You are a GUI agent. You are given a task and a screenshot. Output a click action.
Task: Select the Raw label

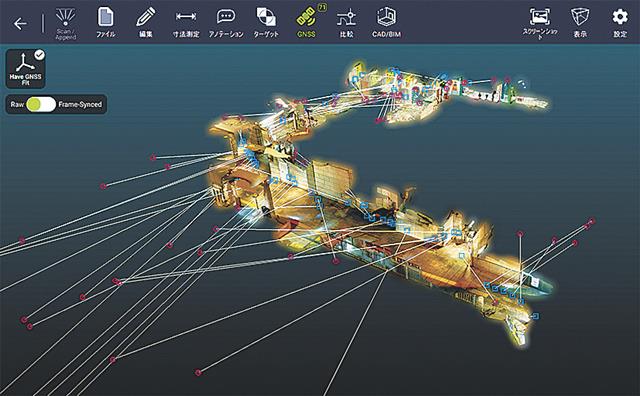pos(17,105)
